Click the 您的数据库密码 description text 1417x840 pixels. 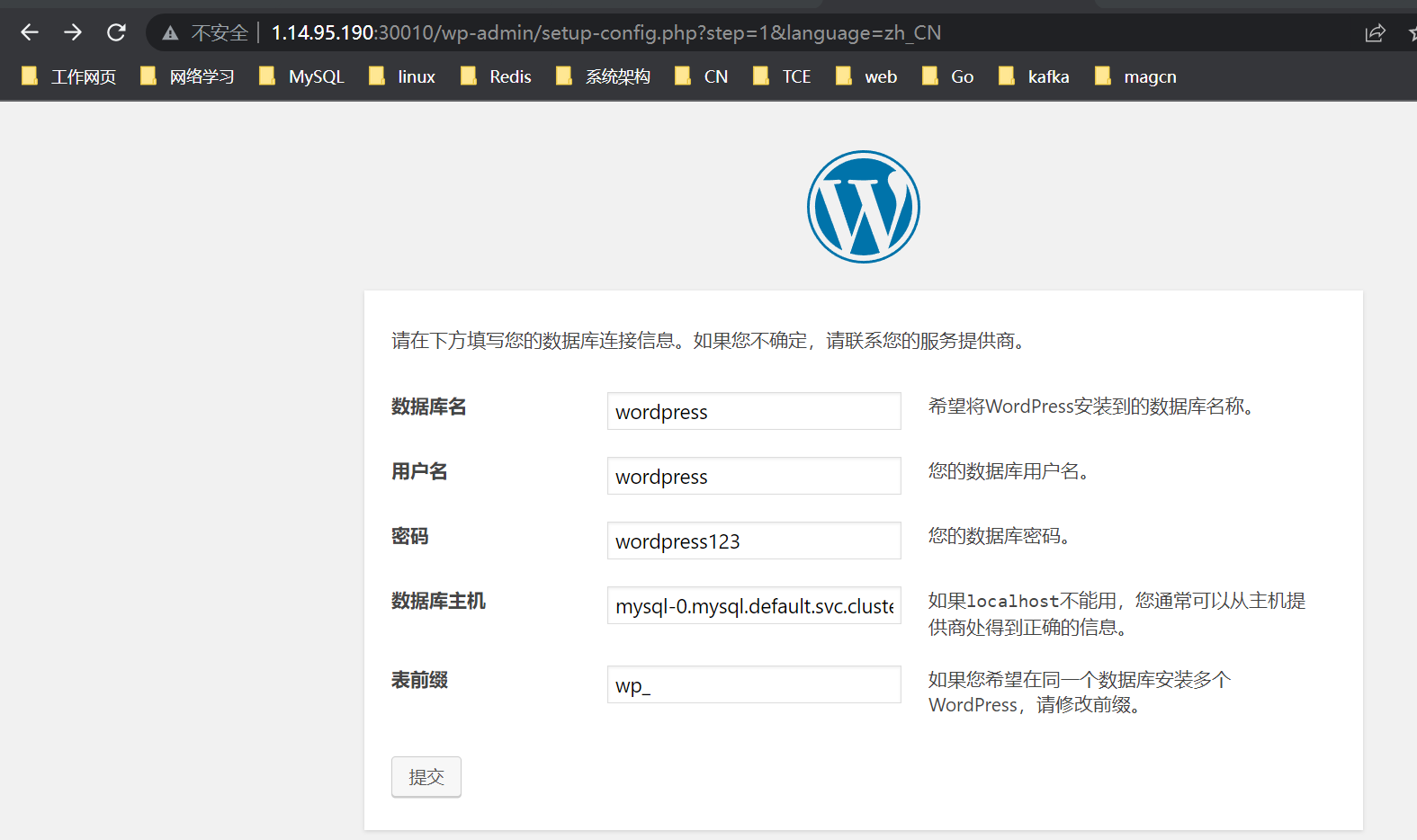tap(999, 536)
